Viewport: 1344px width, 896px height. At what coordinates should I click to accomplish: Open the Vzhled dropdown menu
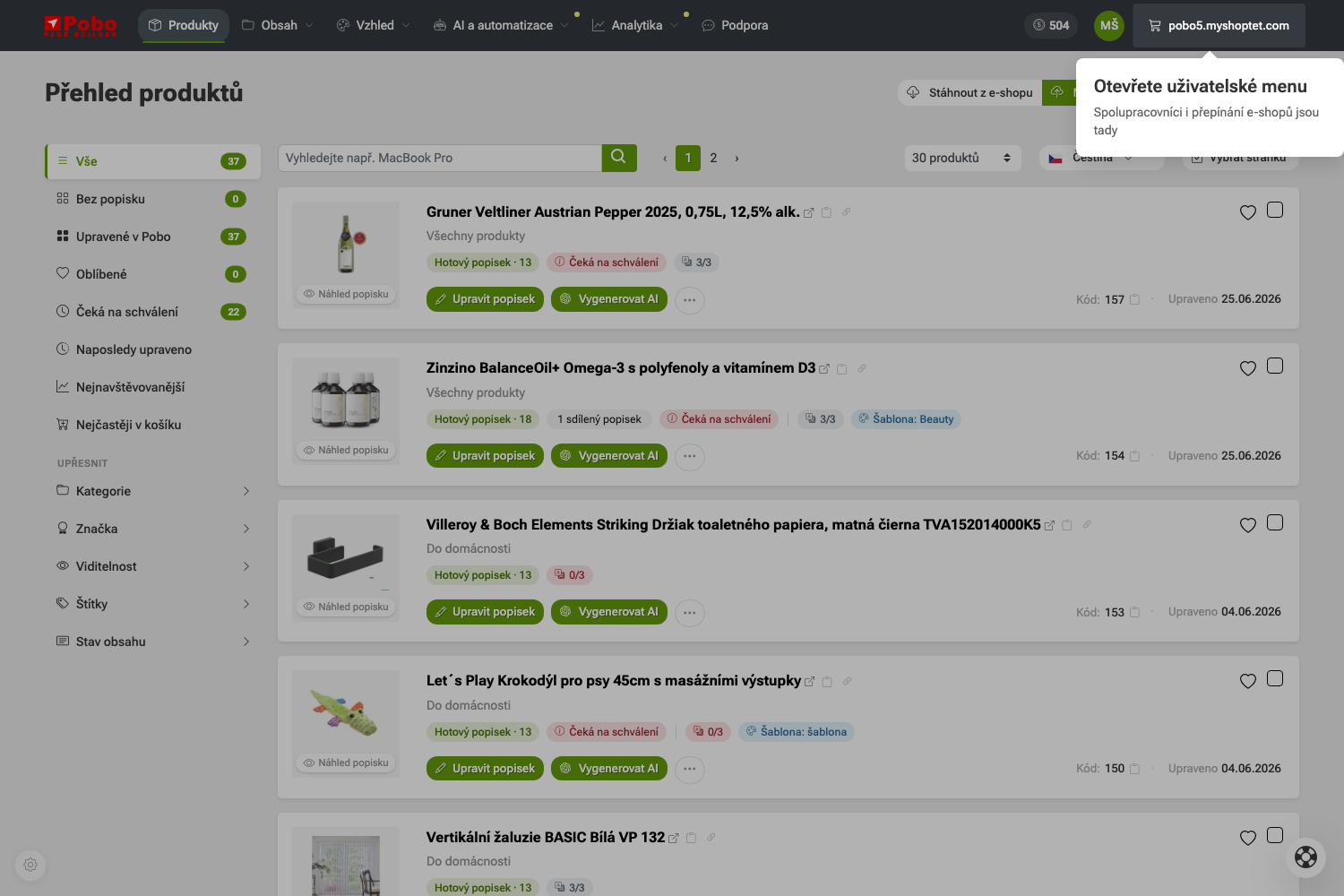(x=374, y=25)
